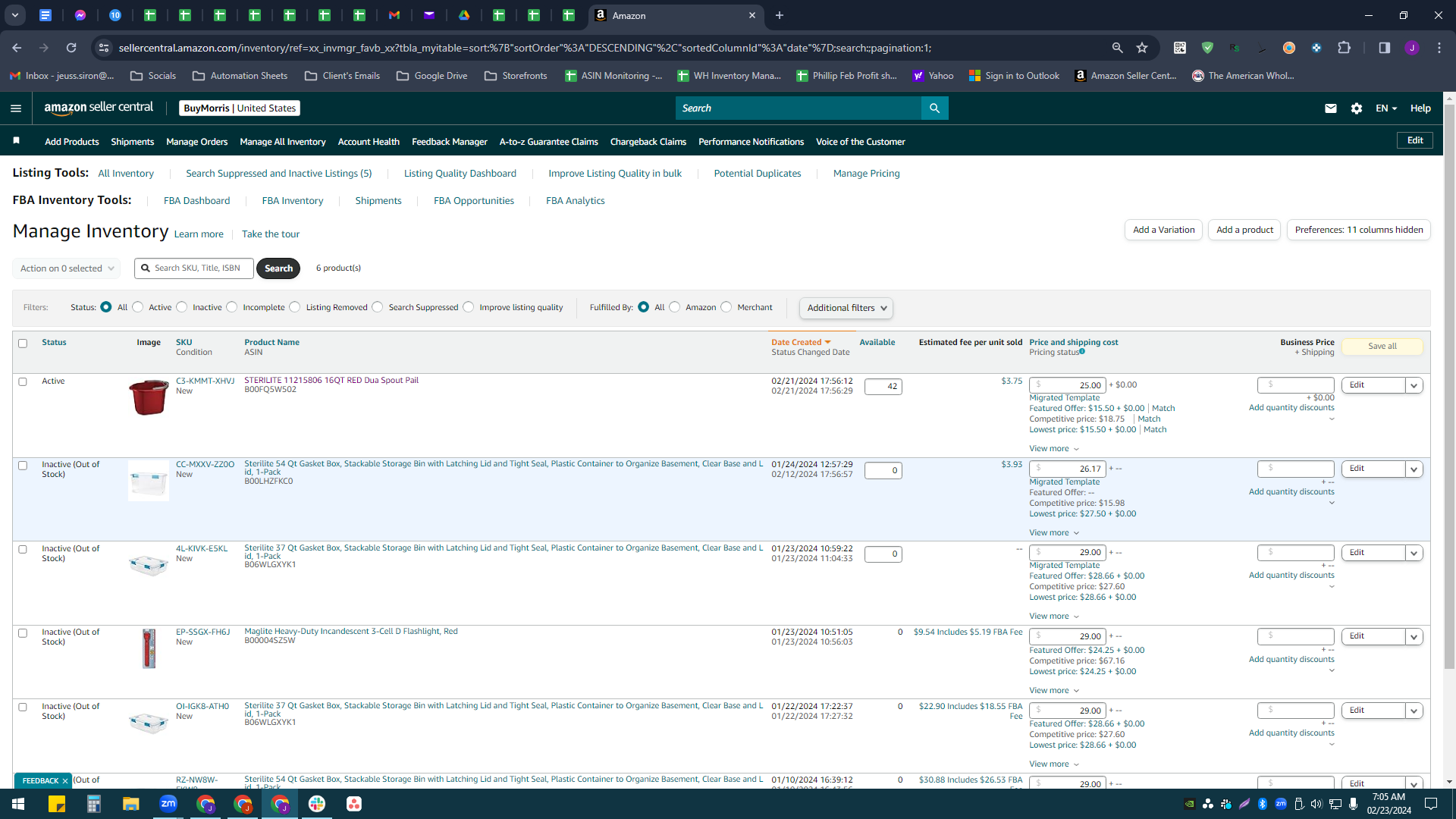Open the Manage Pricing link
The height and width of the screenshot is (819, 1456).
(x=866, y=174)
